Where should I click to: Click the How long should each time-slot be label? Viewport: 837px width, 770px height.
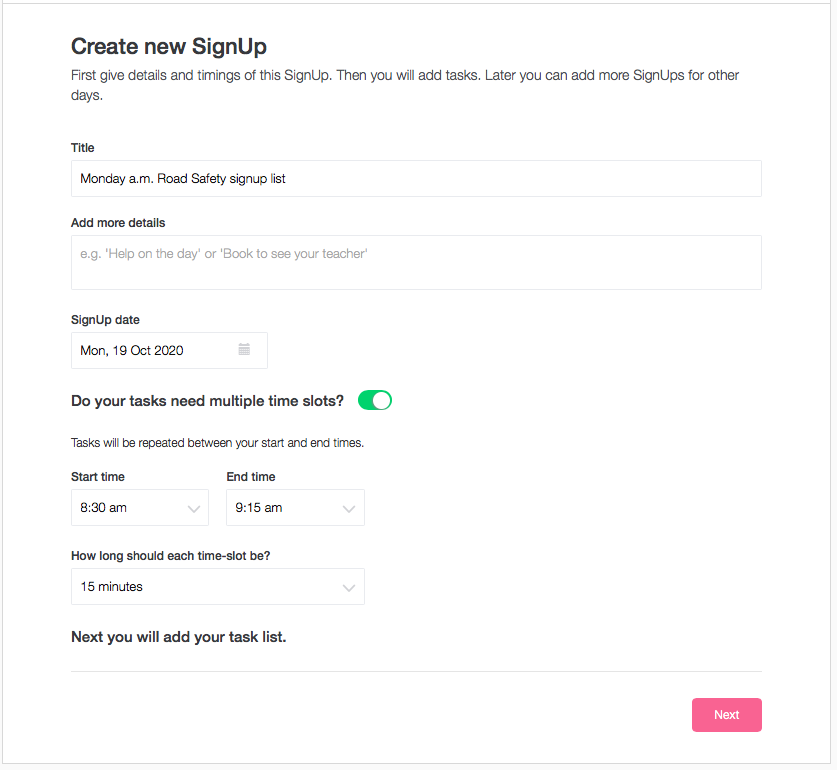[x=171, y=556]
